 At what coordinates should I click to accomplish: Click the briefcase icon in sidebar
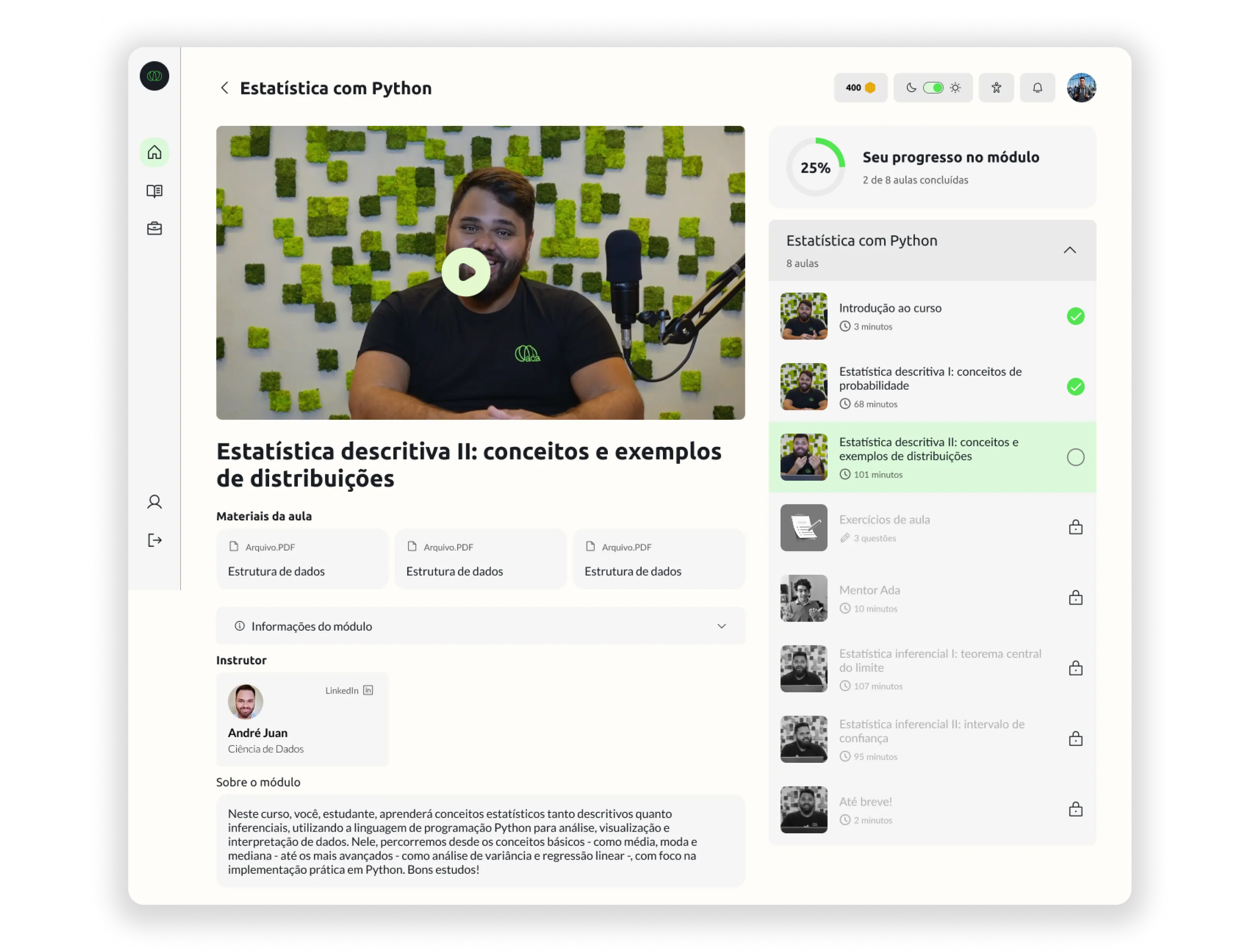point(154,228)
